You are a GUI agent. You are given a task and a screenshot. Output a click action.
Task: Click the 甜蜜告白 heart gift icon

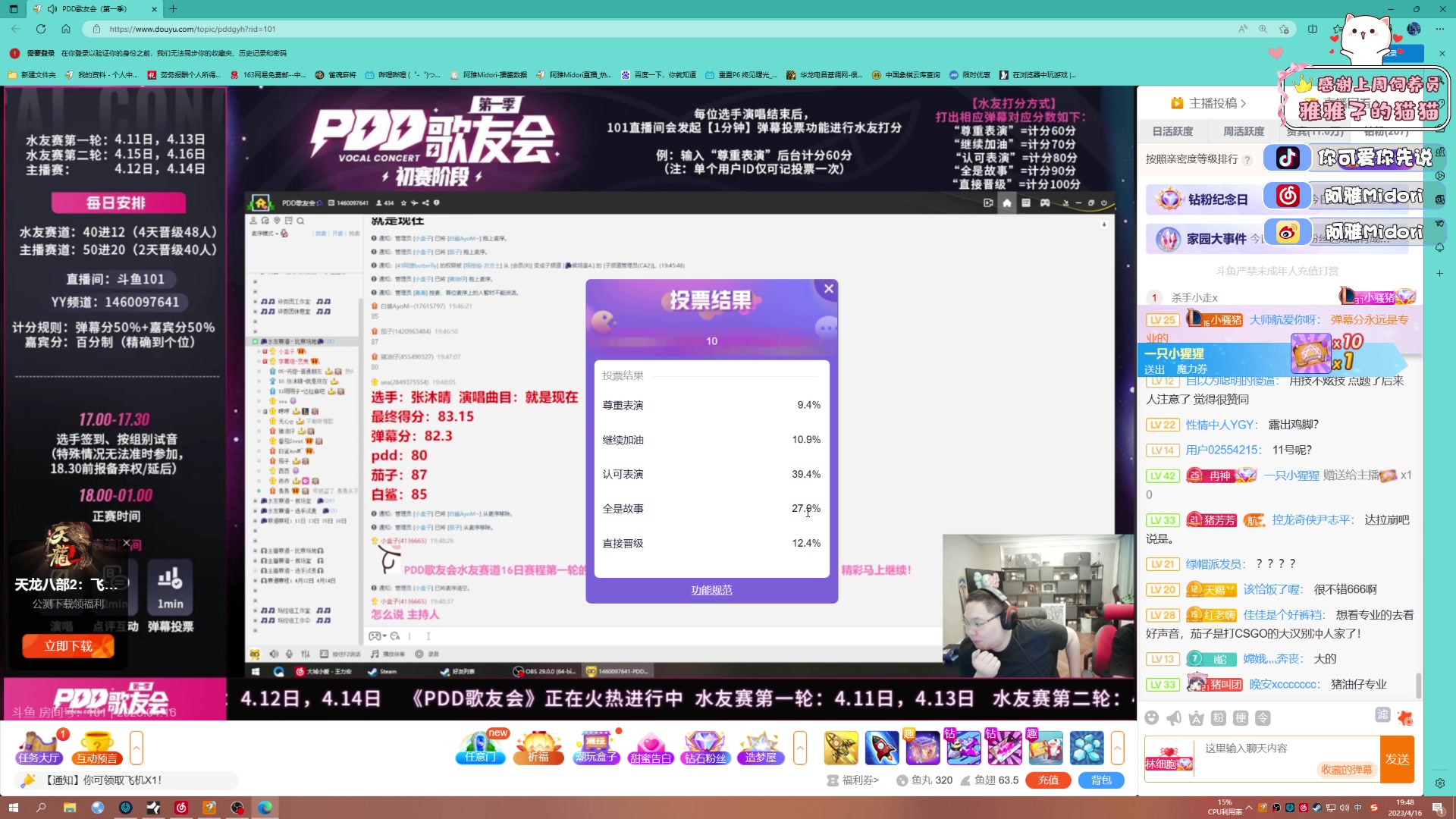(x=651, y=747)
